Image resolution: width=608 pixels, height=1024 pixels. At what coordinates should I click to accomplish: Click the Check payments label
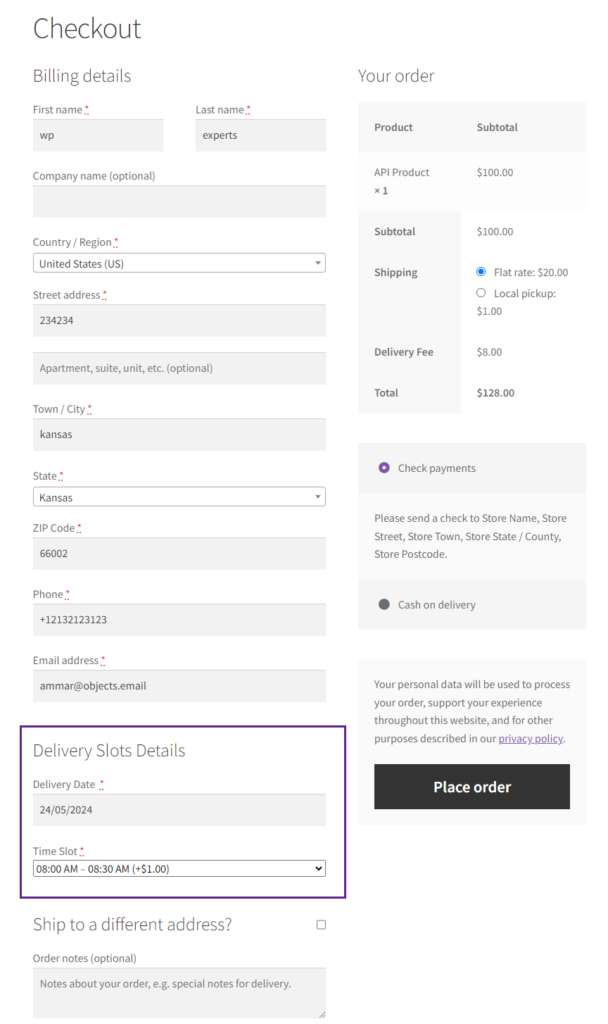click(x=436, y=468)
